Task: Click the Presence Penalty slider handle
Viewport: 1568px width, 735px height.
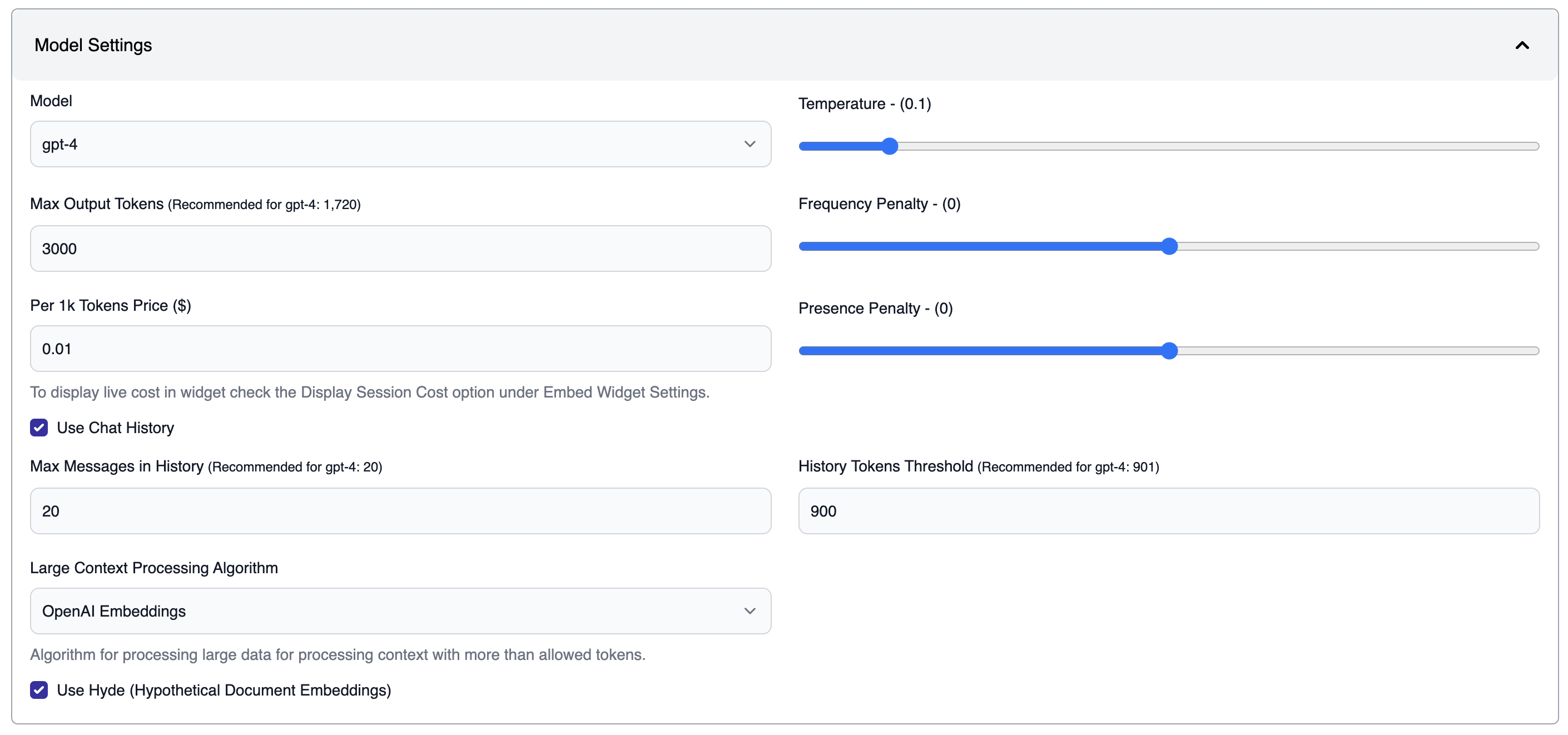Action: pos(1169,351)
